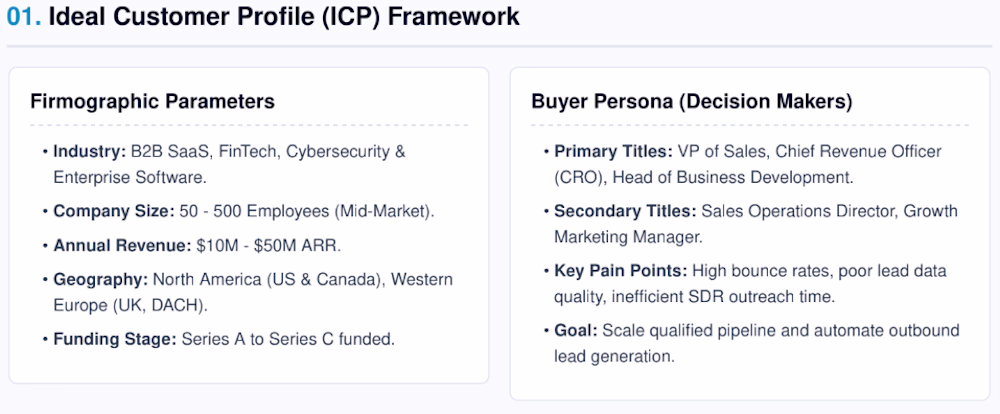Select the 'Geography:' bullet label
The width and height of the screenshot is (1000, 414).
coord(101,279)
